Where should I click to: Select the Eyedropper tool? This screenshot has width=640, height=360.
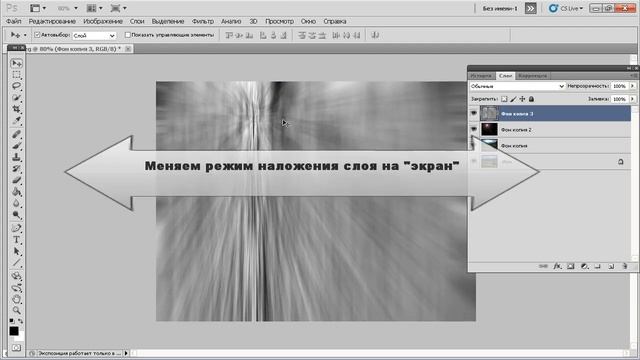(x=16, y=120)
